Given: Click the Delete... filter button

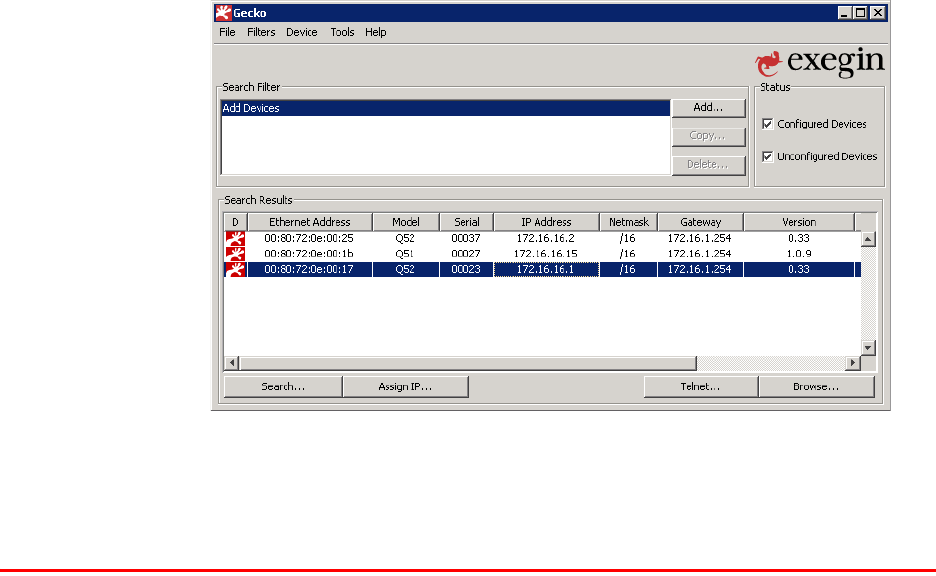Looking at the screenshot, I should pos(709,165).
